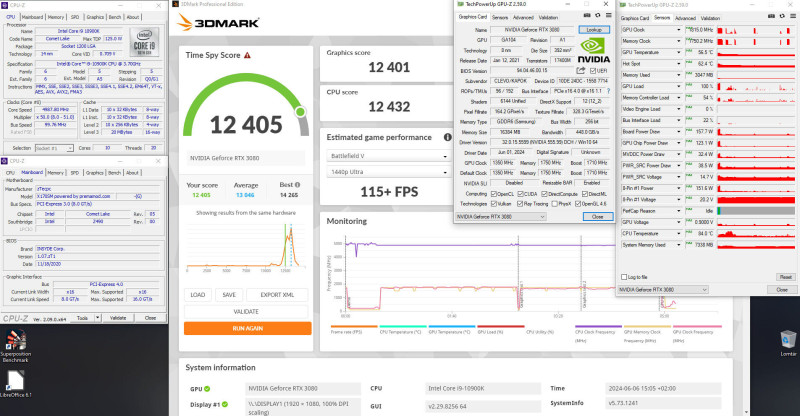
Task: Open Superposition Benchmark desktop icon
Action: (15, 346)
